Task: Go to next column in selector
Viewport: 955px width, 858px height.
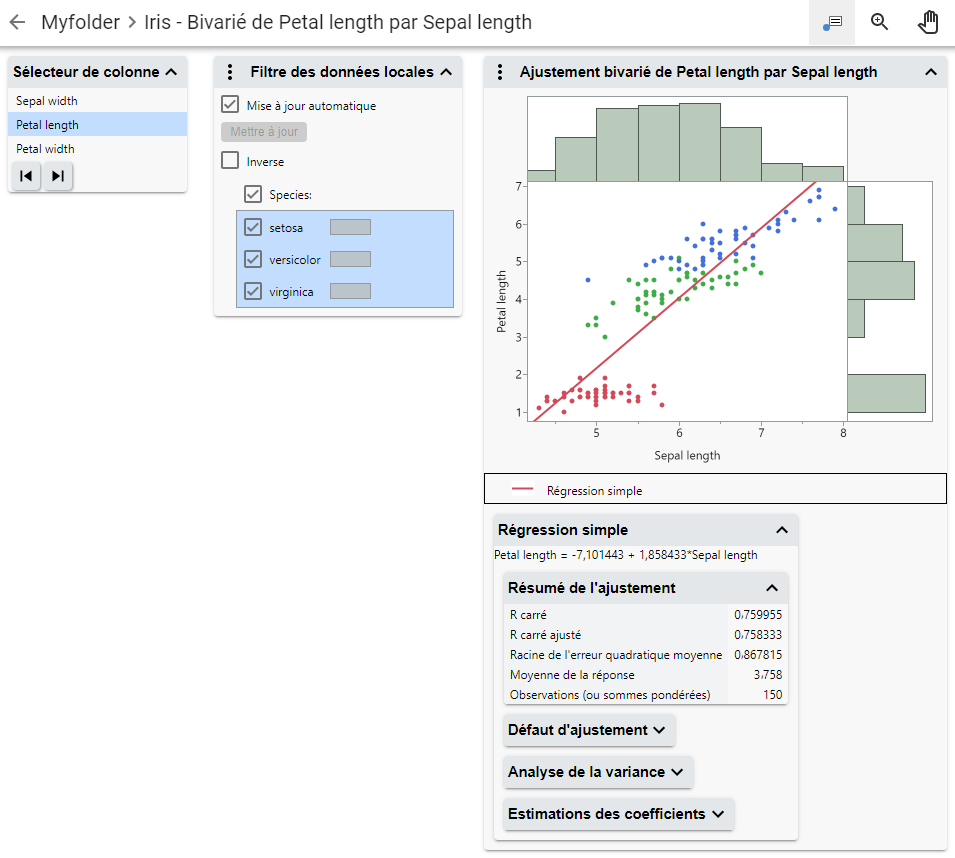Action: [58, 176]
